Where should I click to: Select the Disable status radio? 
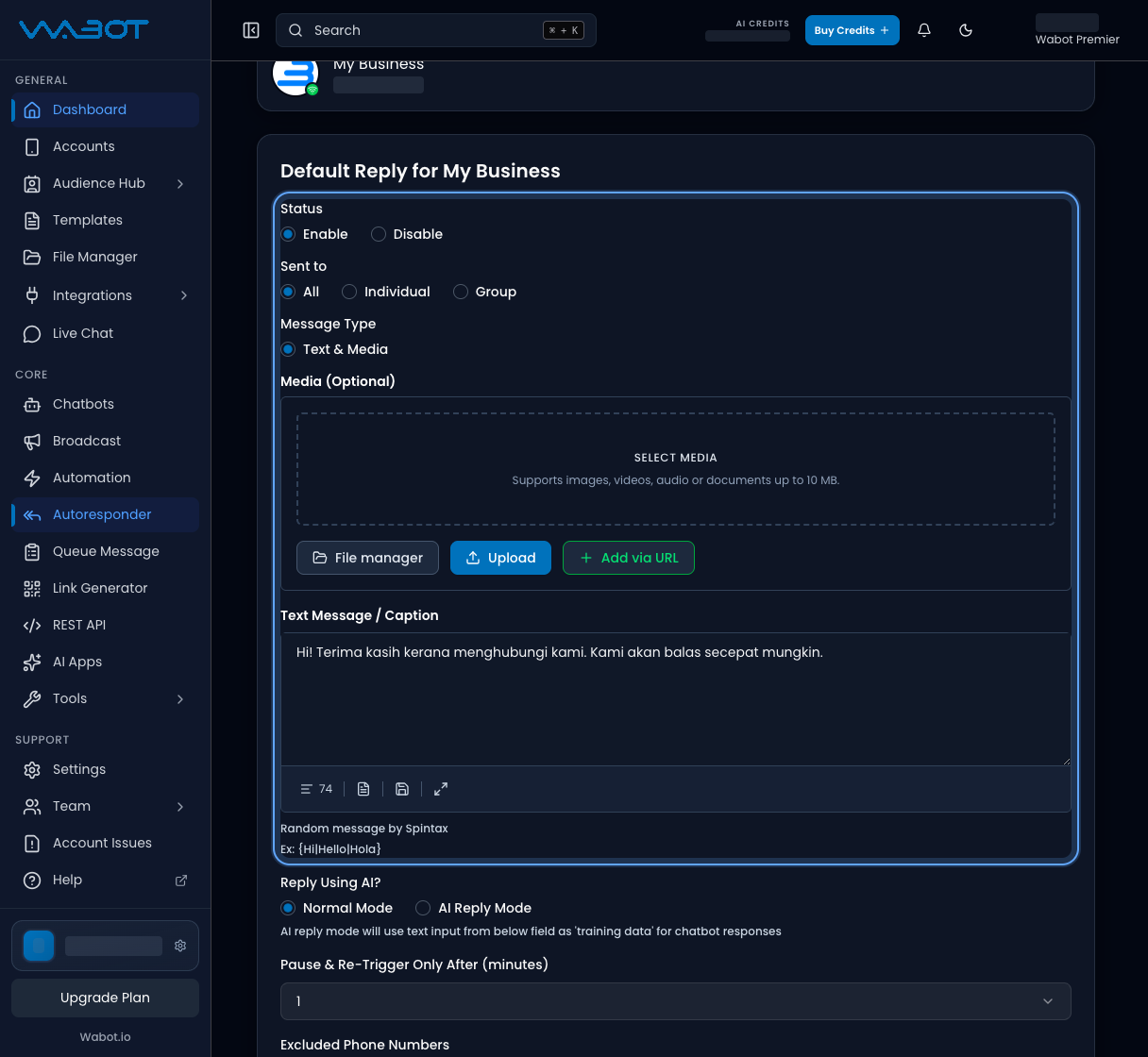click(379, 234)
